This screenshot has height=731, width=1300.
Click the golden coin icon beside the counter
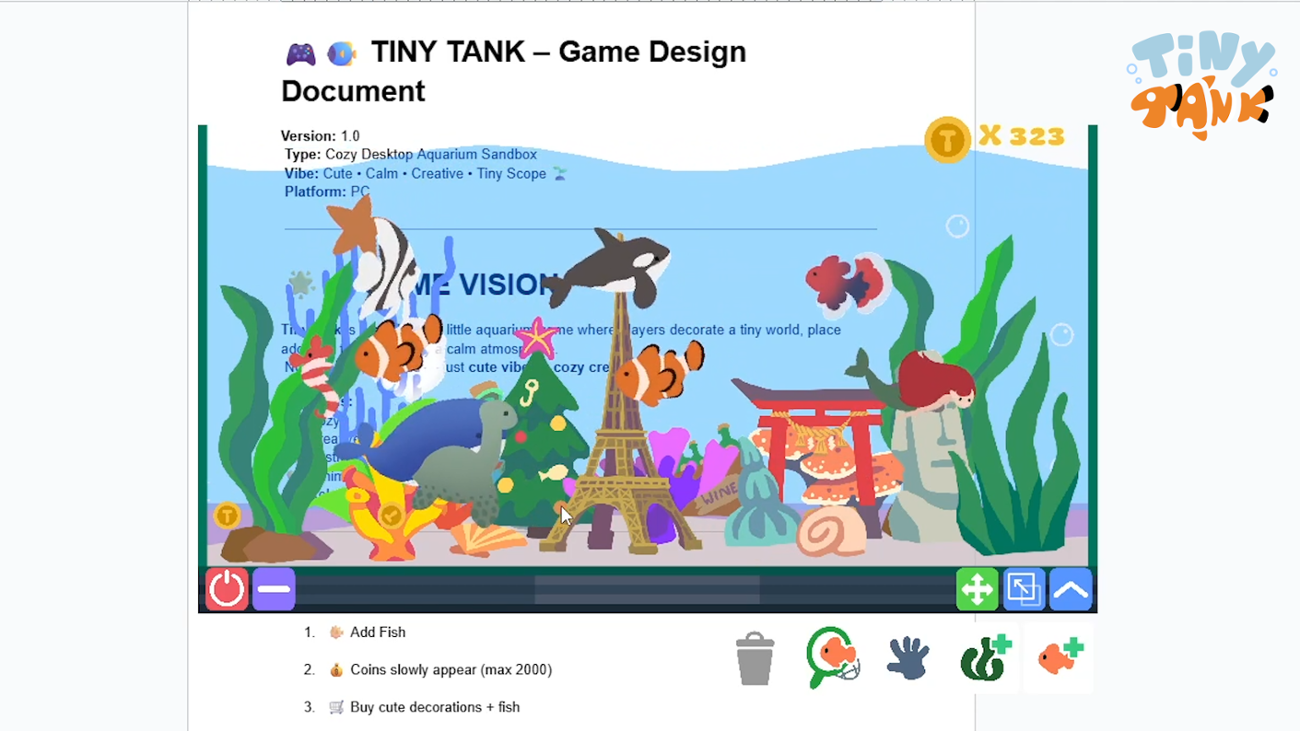(x=946, y=139)
